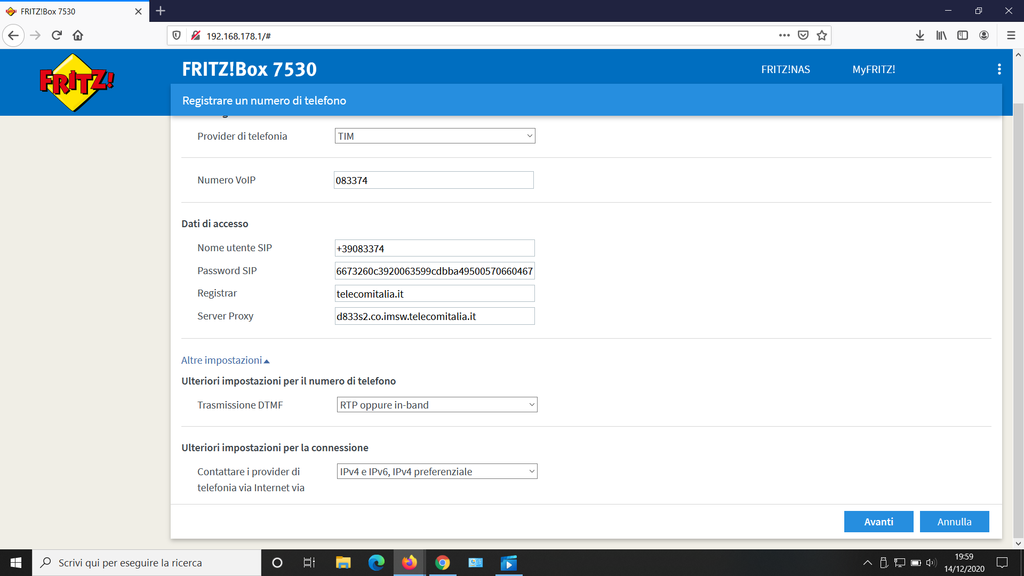Open File Explorer from taskbar
Image resolution: width=1024 pixels, height=576 pixels.
[343, 562]
